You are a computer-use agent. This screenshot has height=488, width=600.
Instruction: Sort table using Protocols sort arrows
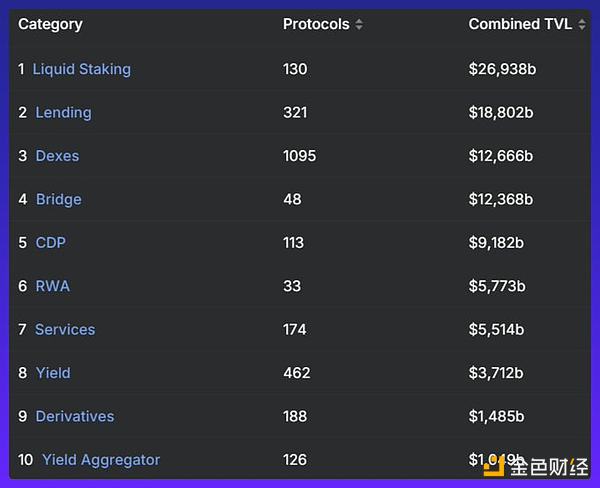(x=359, y=24)
